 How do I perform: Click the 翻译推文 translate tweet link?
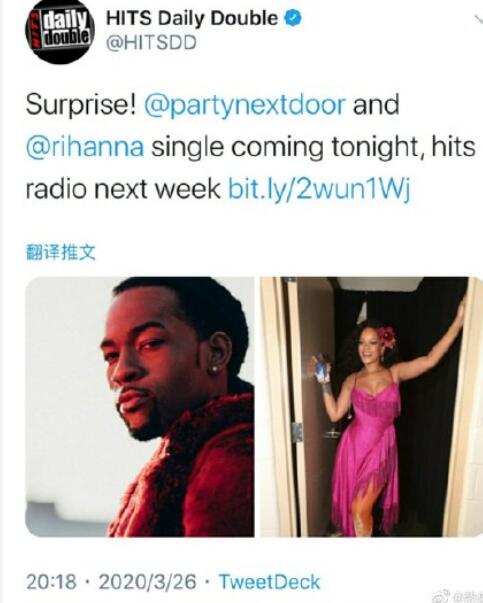[x=60, y=253]
